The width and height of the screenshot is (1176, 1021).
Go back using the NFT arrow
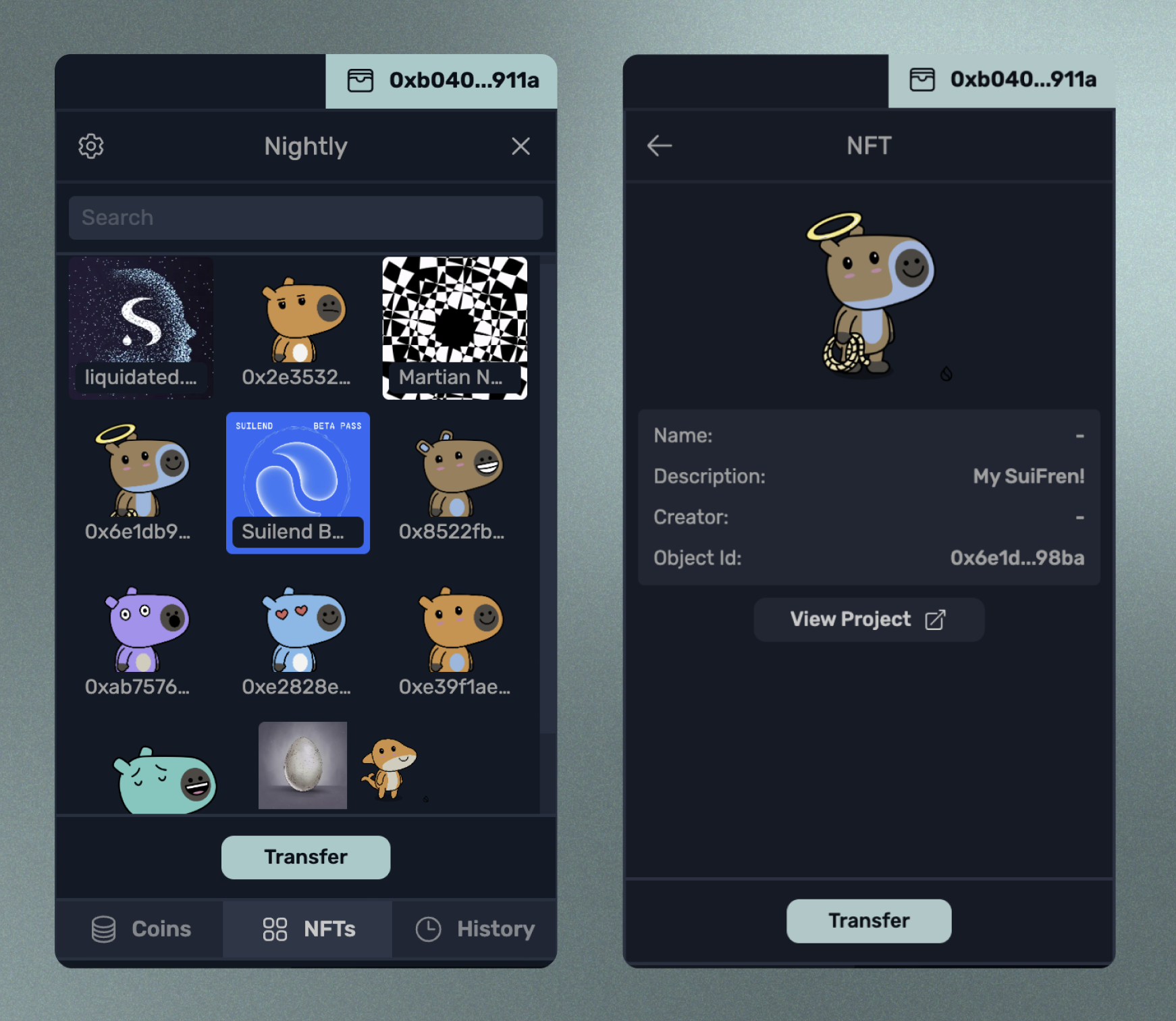659,145
